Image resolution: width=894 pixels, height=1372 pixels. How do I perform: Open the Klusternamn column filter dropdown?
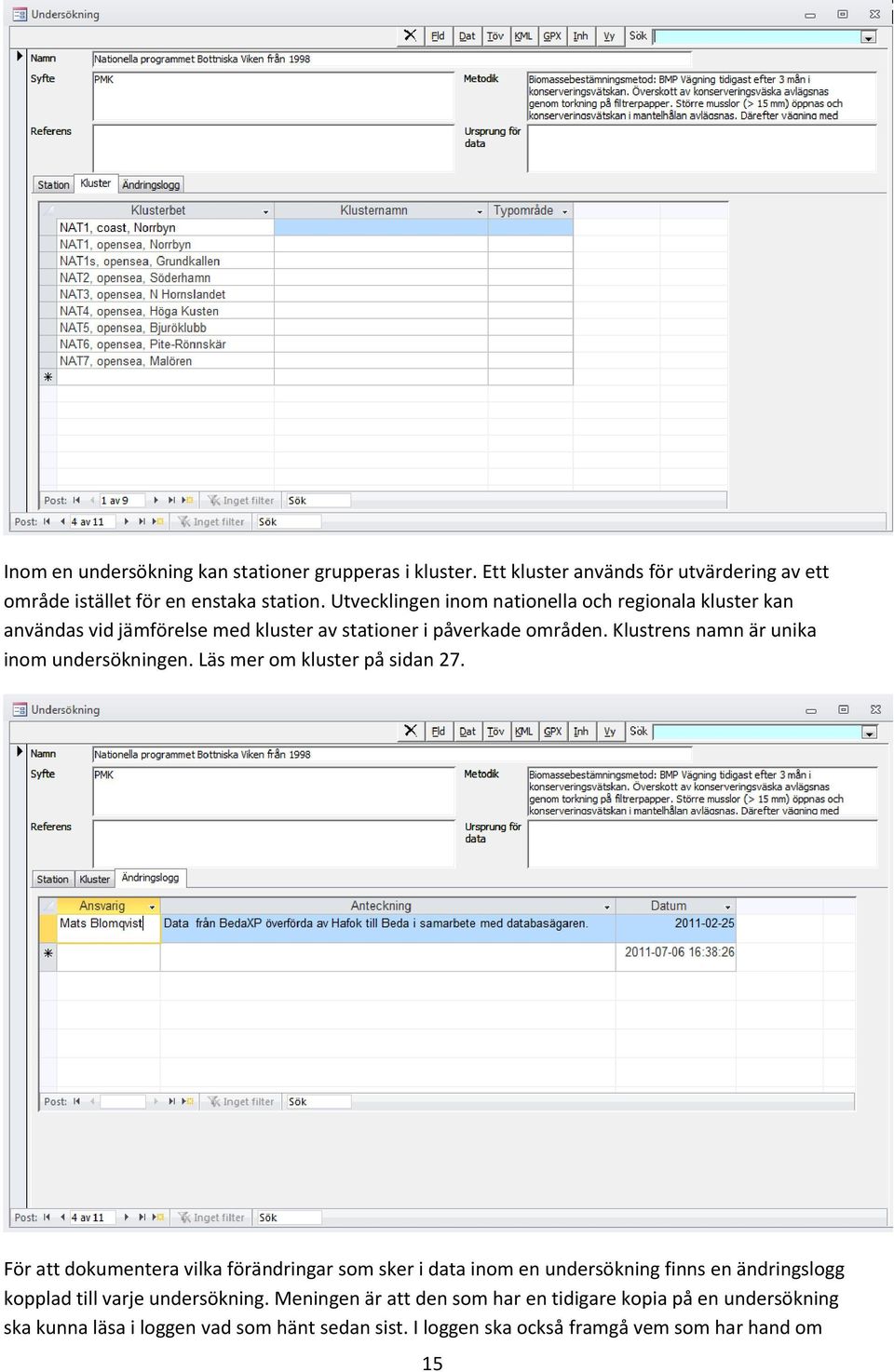tap(481, 211)
